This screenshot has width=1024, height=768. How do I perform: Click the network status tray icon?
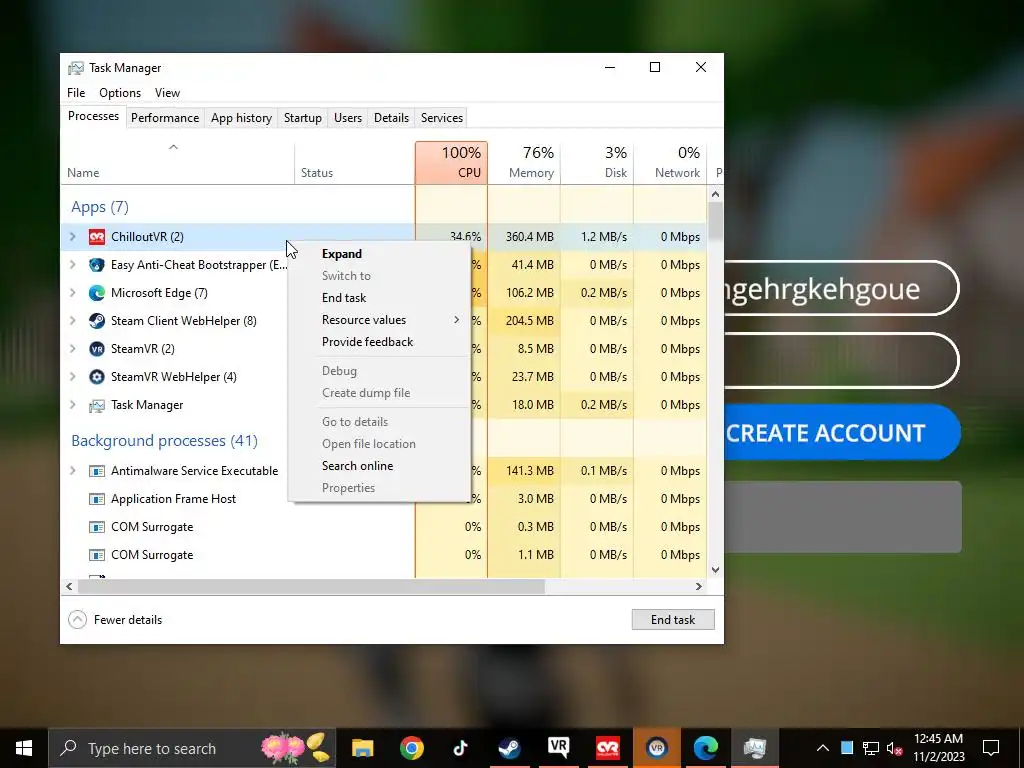click(x=871, y=748)
